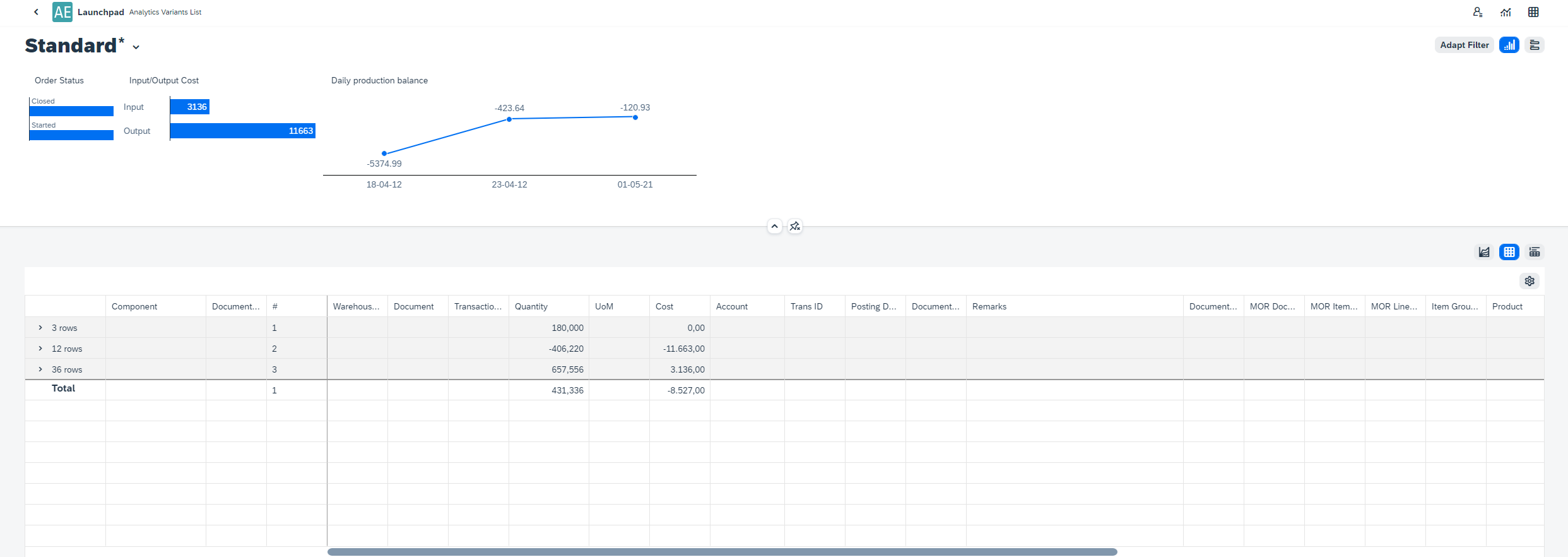
Task: Click the Adapt Filter button
Action: (1464, 45)
